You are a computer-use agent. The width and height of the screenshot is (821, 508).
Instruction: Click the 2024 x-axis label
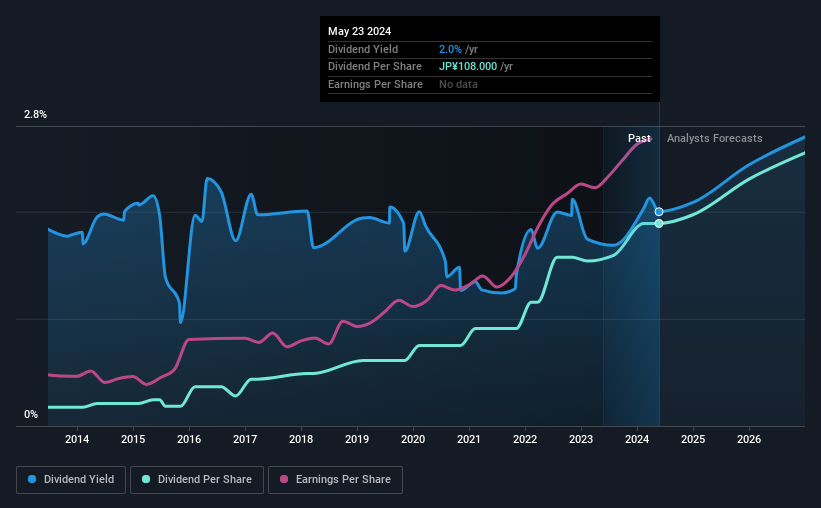637,439
